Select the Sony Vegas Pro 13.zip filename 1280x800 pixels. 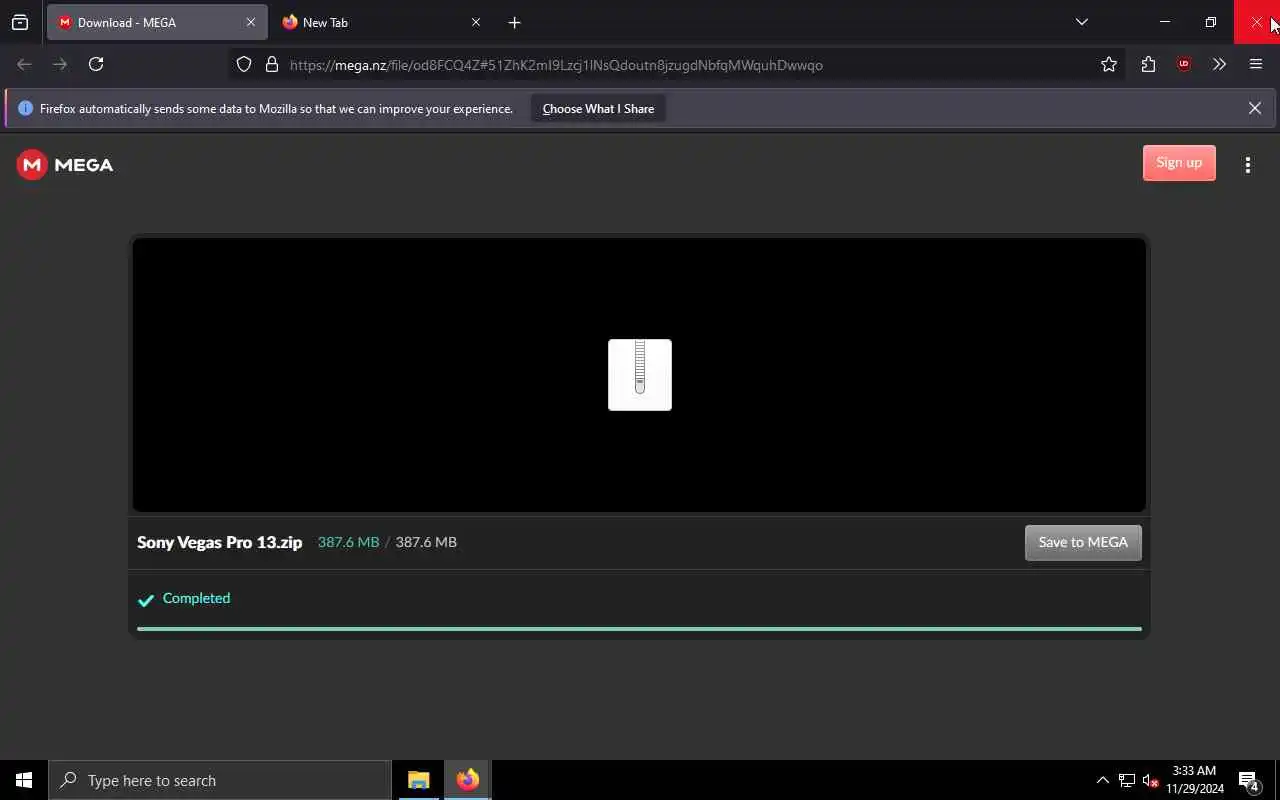(x=220, y=542)
